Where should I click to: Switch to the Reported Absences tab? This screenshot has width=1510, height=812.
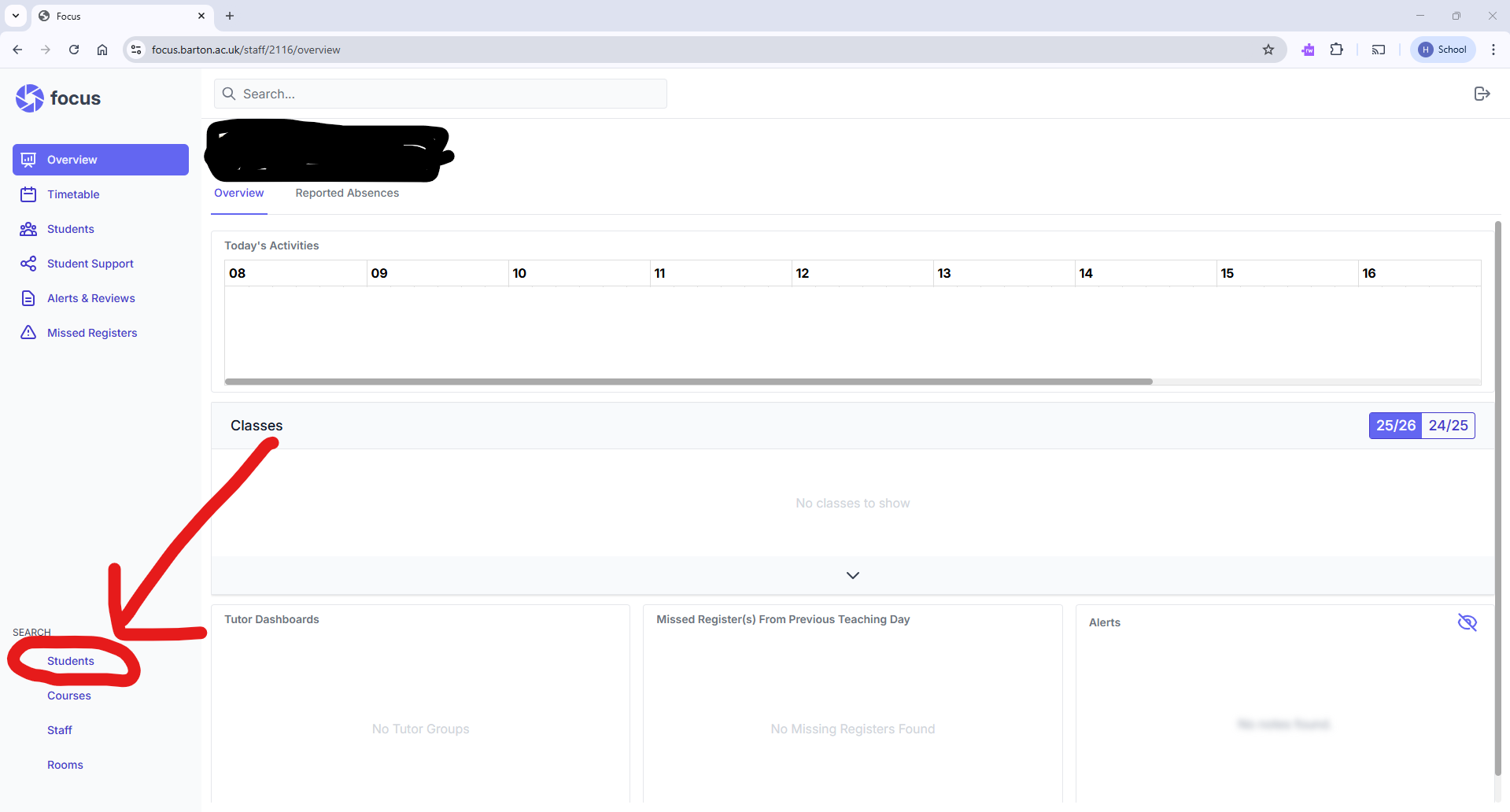coord(347,193)
